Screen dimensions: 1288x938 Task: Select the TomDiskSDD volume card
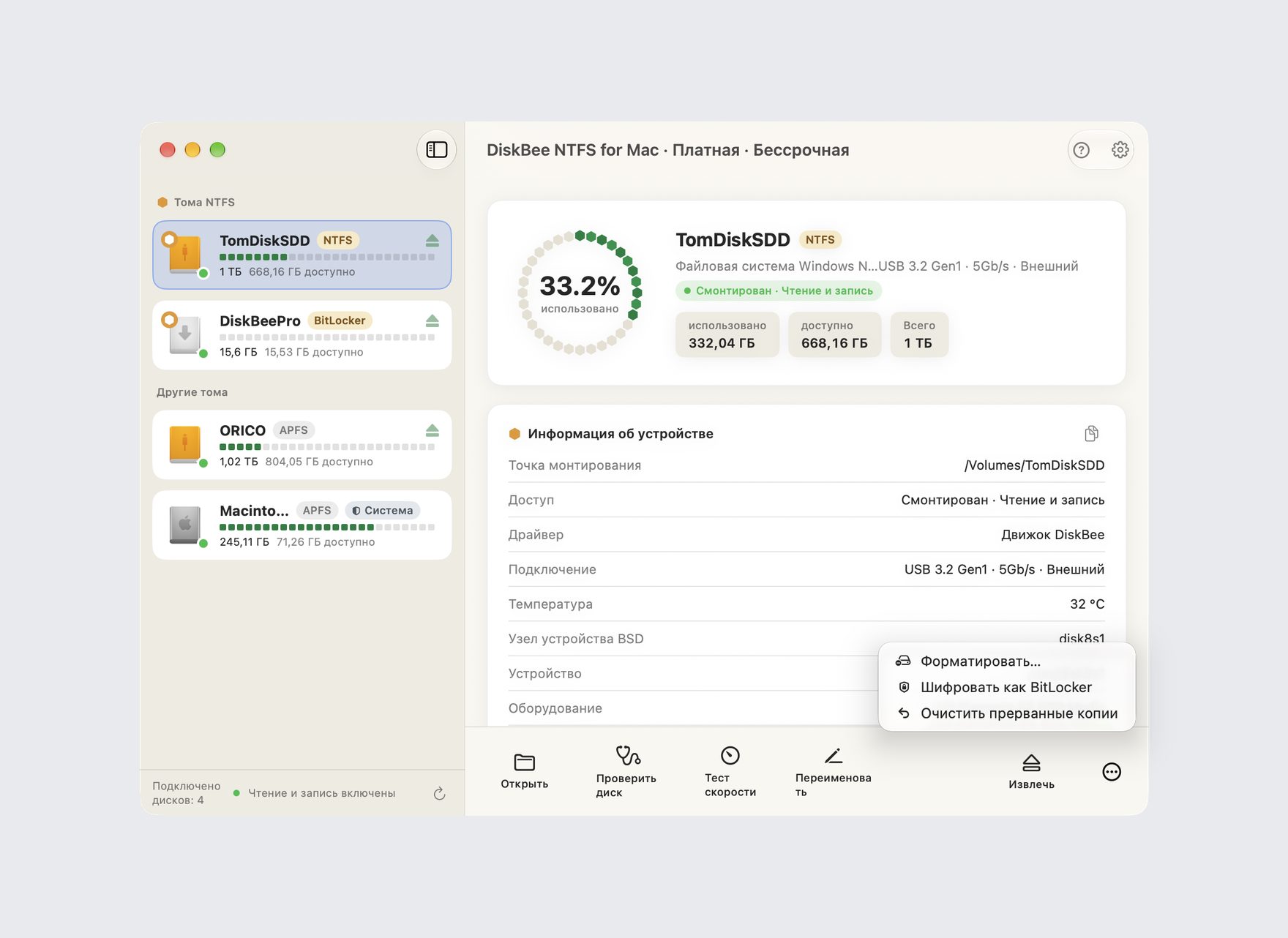[x=302, y=255]
